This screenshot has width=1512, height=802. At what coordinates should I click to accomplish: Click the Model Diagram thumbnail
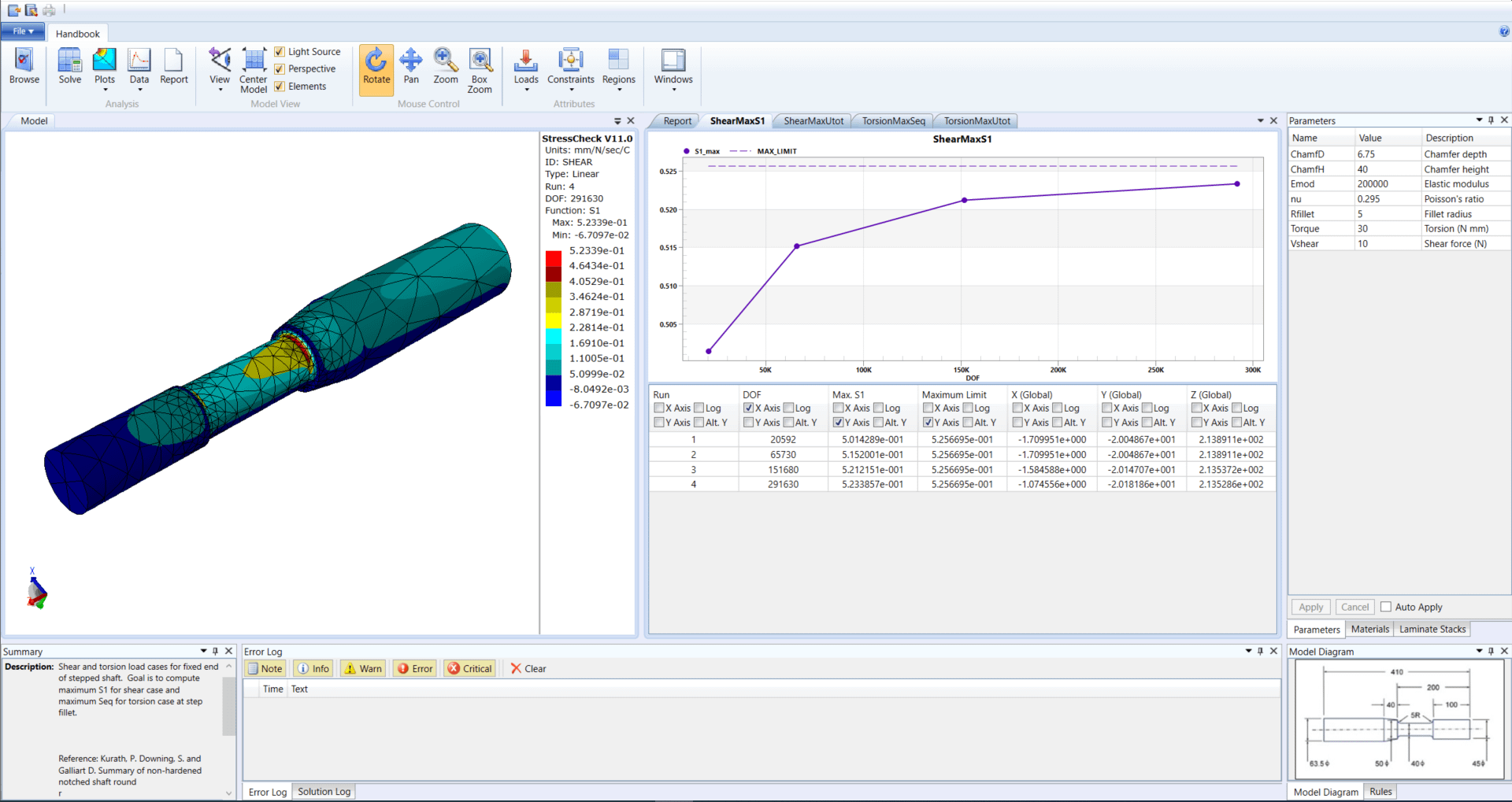1399,719
